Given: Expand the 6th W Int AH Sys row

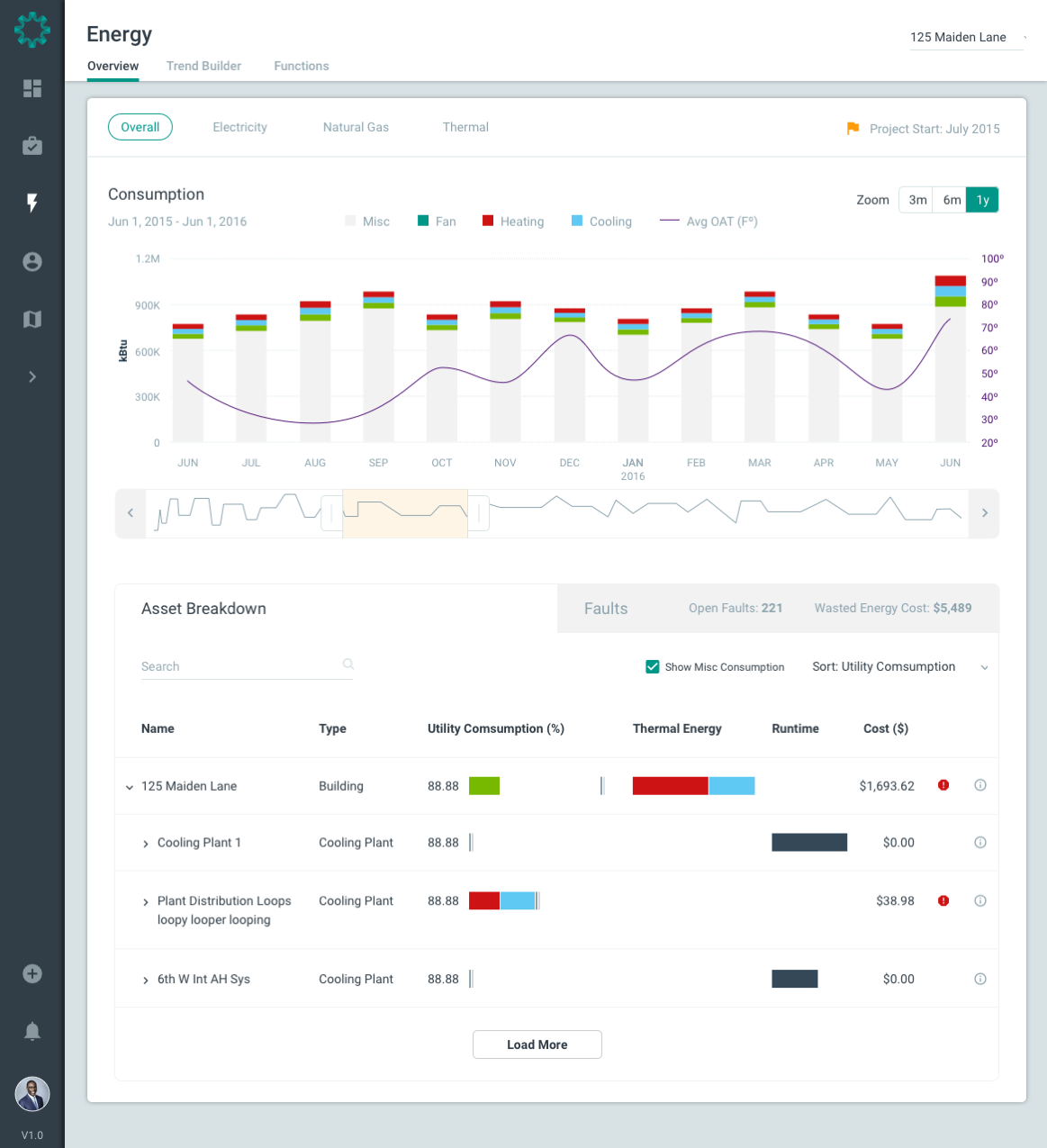Looking at the screenshot, I should [x=146, y=979].
